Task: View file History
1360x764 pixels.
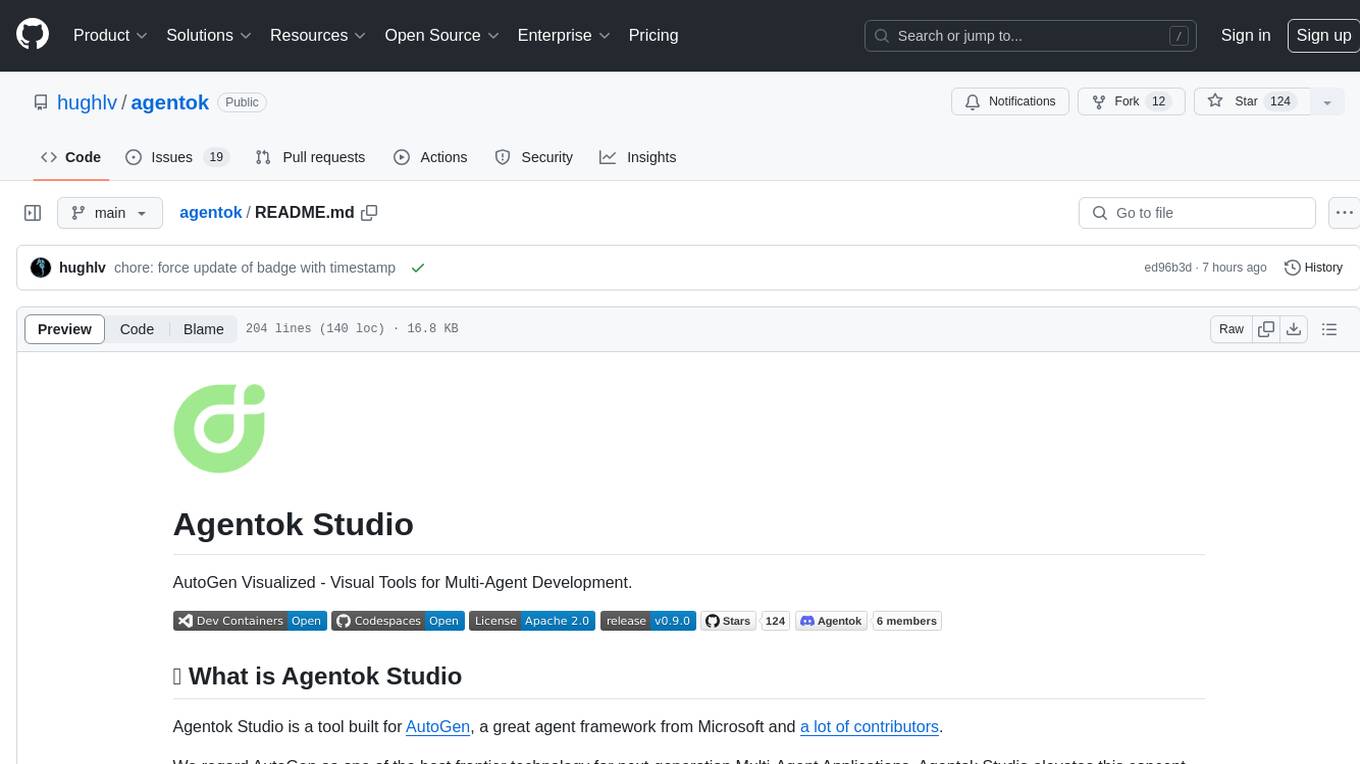Action: tap(1313, 268)
